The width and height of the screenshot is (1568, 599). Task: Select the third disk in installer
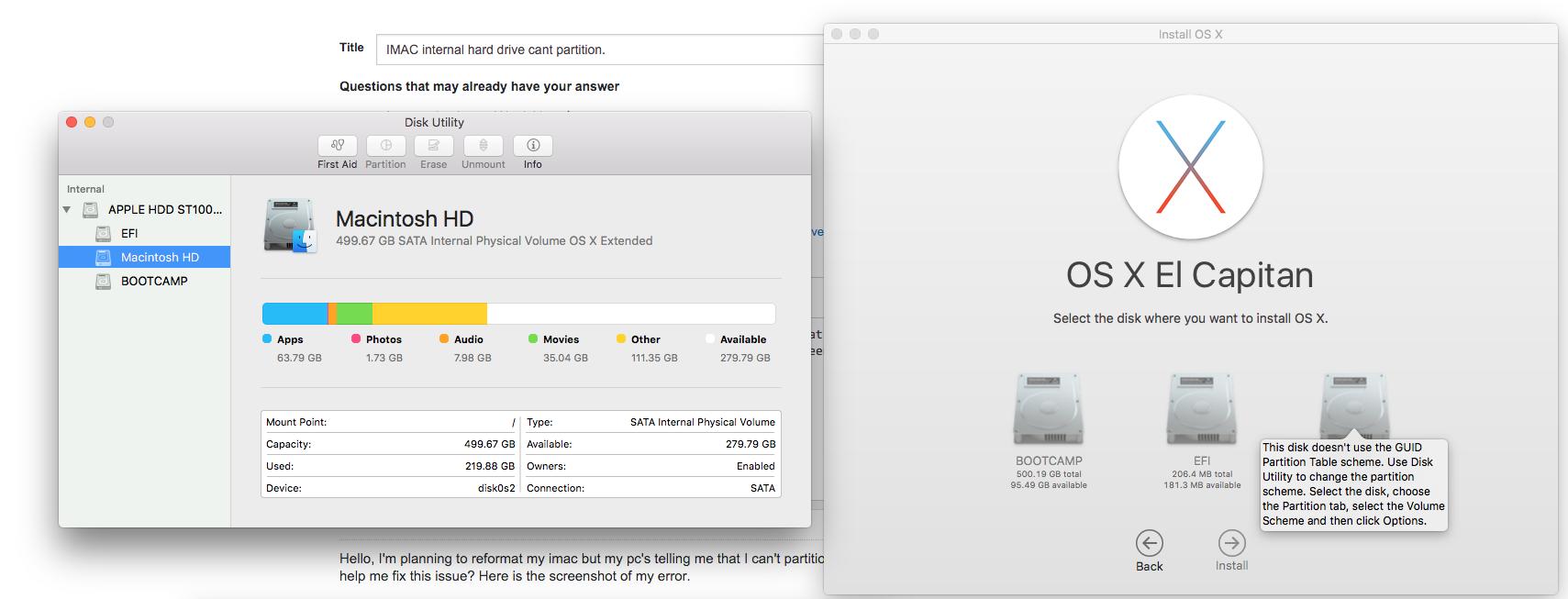pyautogui.click(x=1355, y=407)
